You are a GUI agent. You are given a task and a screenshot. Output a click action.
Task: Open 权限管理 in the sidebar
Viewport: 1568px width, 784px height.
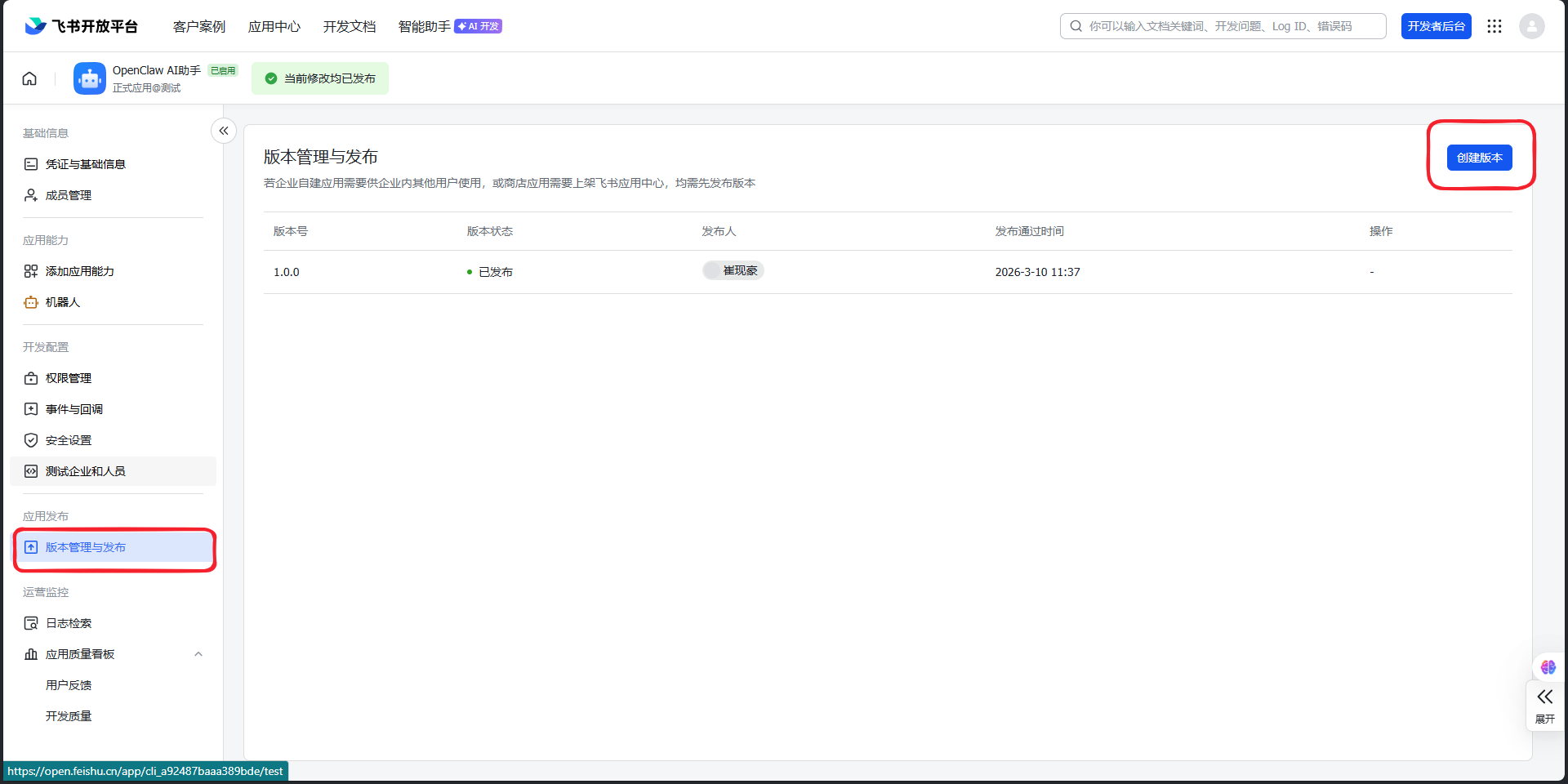point(69,378)
